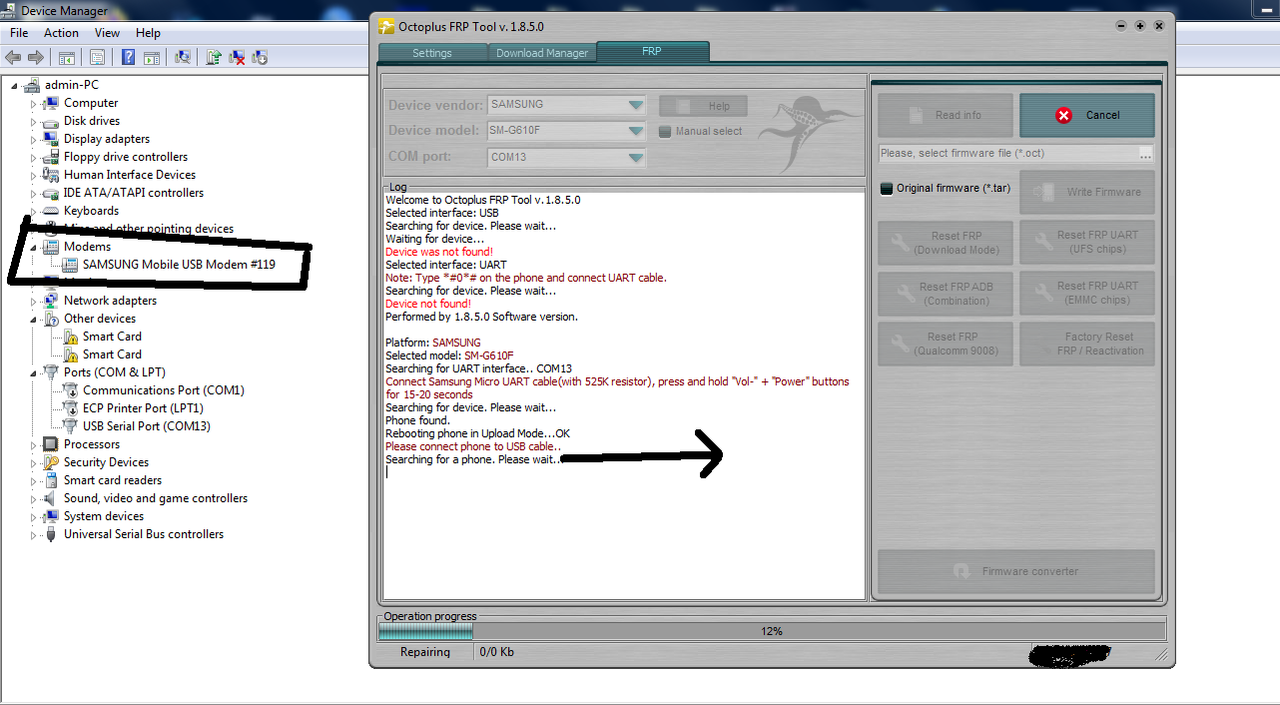Click the Human Interface Devices icon
The height and width of the screenshot is (705, 1280).
click(x=51, y=175)
